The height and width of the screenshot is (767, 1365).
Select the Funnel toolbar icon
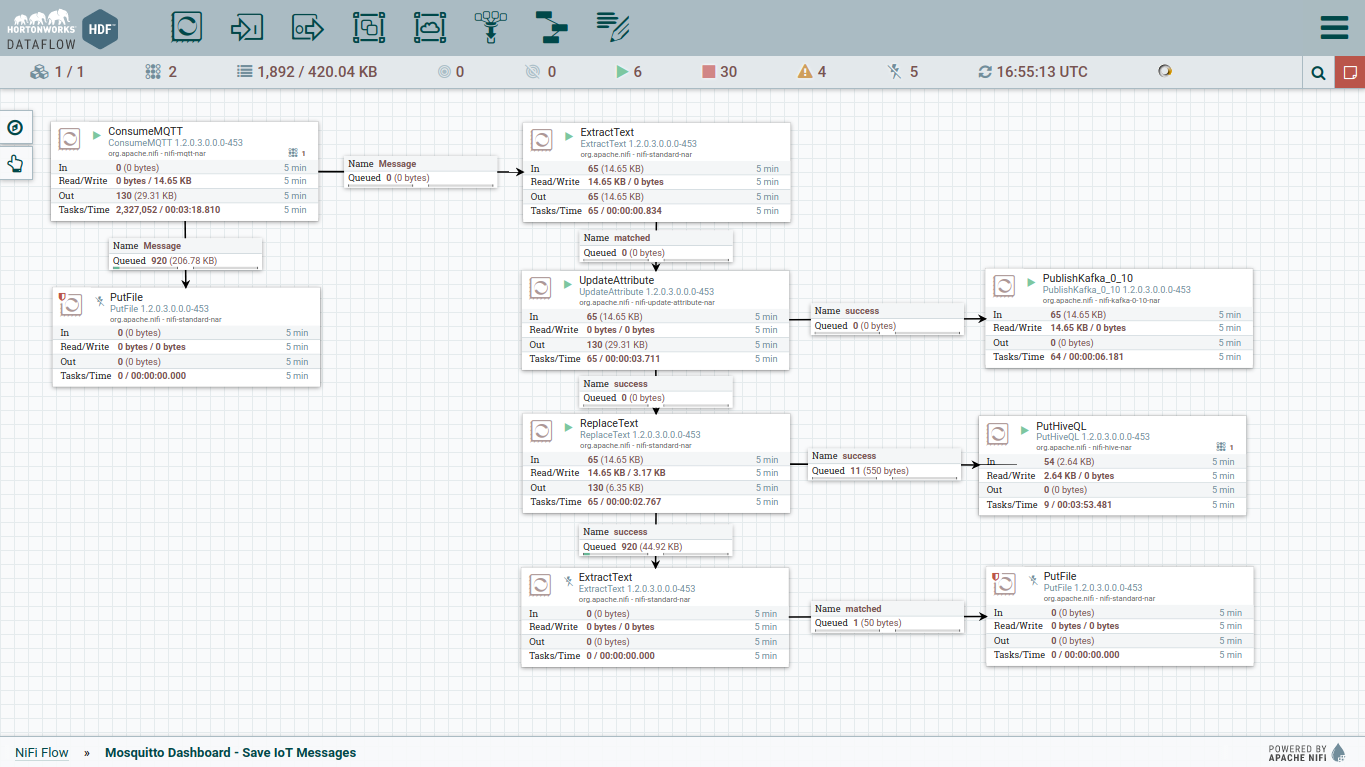(490, 27)
